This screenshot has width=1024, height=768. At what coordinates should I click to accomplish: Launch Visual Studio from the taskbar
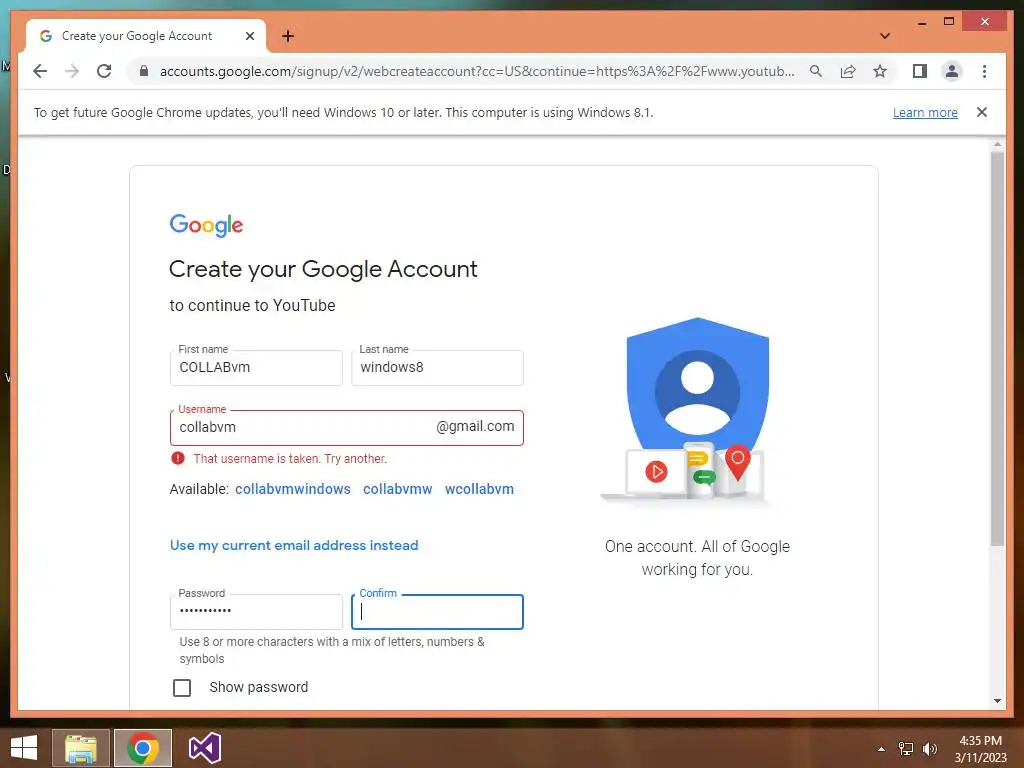(205, 748)
